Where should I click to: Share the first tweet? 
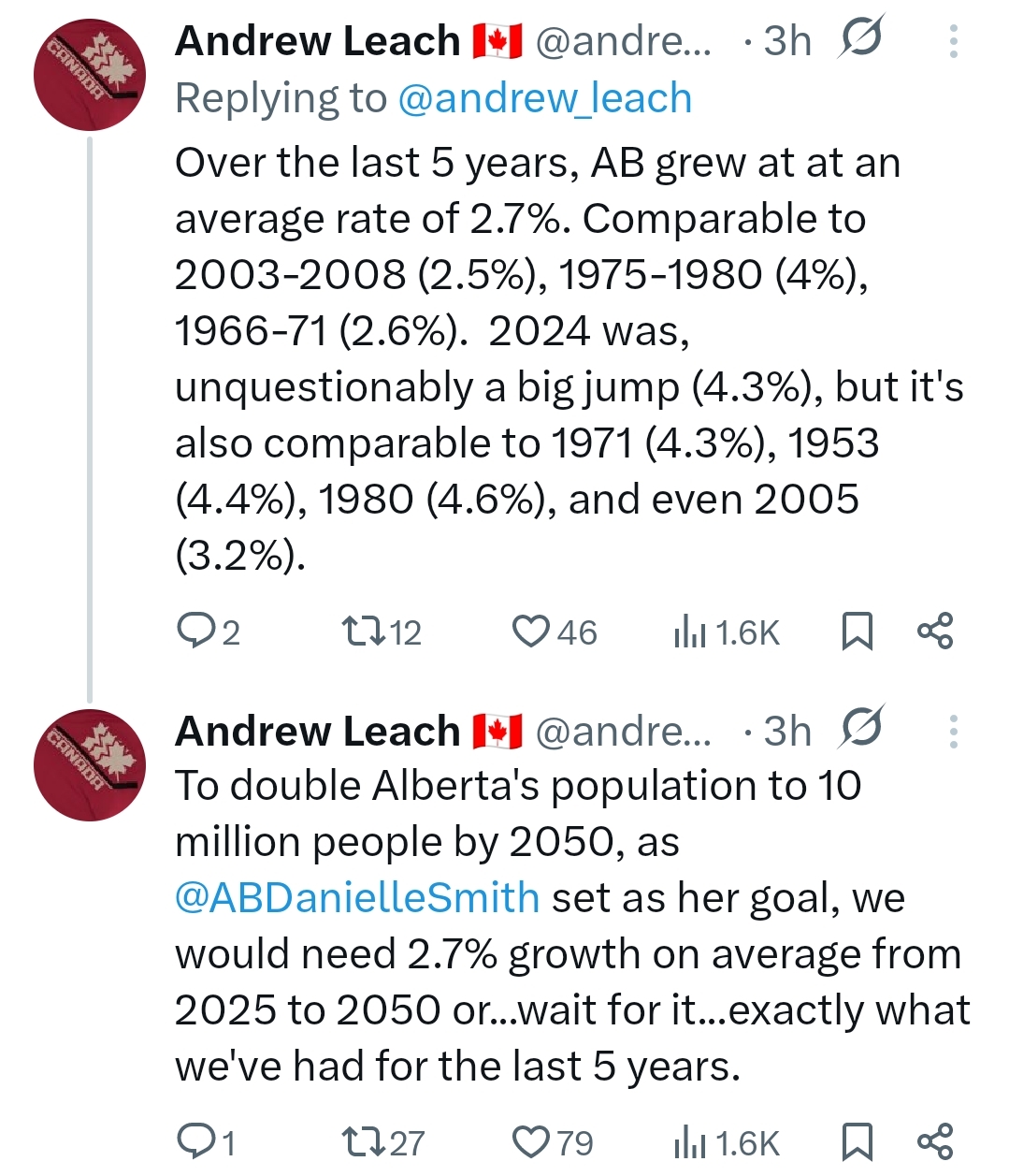pyautogui.click(x=934, y=632)
